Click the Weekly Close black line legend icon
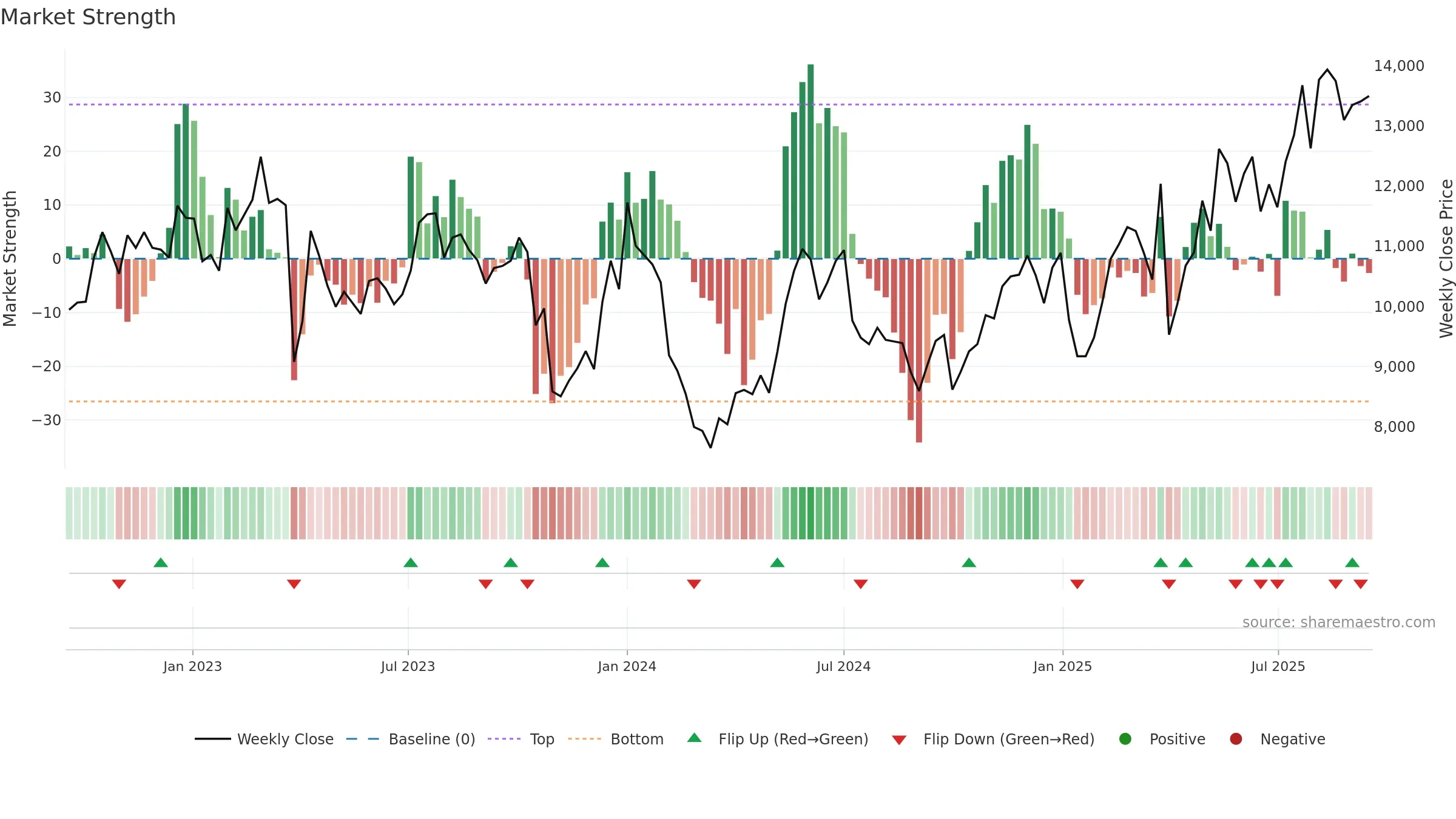This screenshot has height=819, width=1456. [212, 739]
